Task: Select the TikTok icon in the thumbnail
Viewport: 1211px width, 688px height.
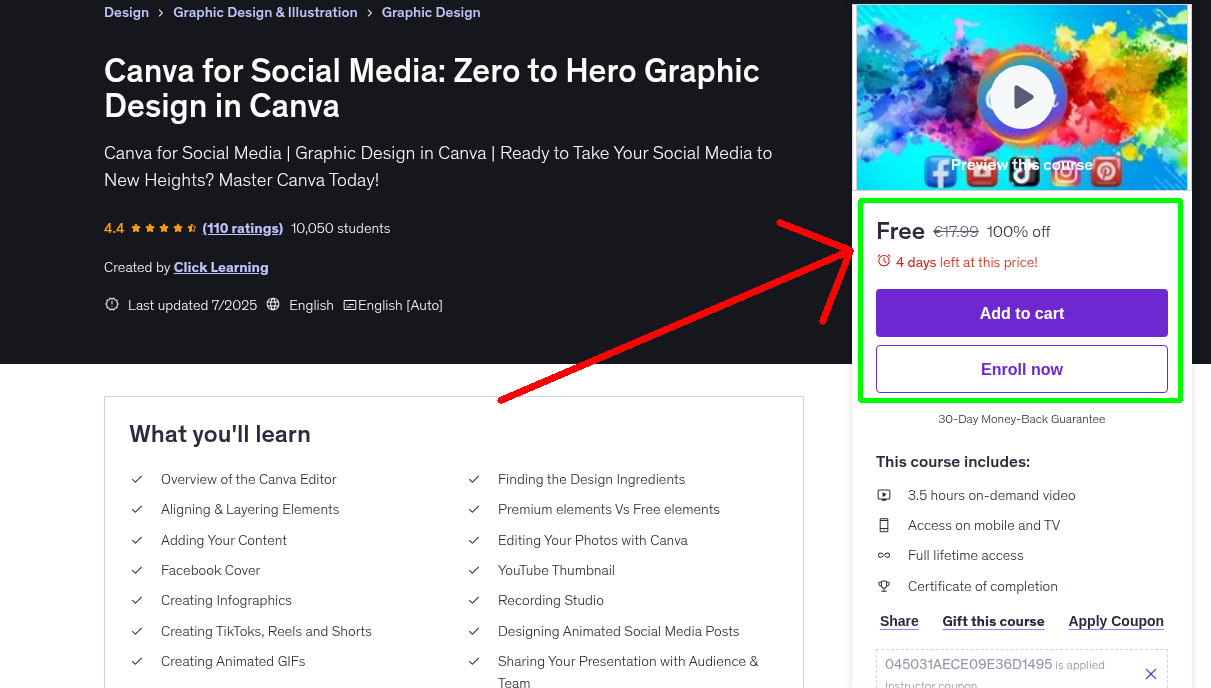Action: click(x=1023, y=171)
